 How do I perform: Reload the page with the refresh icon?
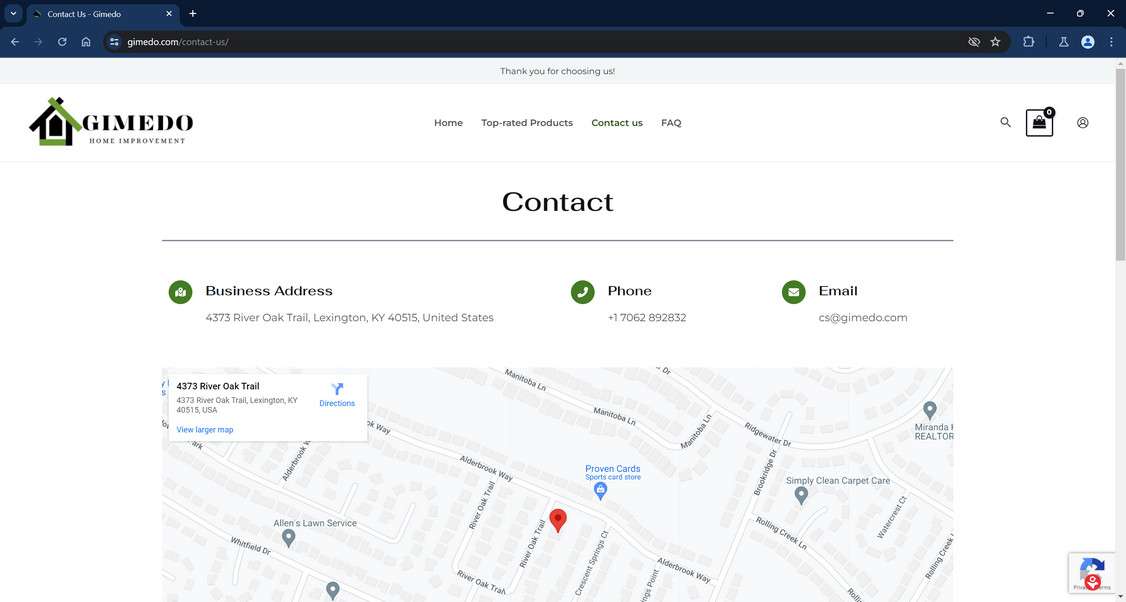pos(62,42)
